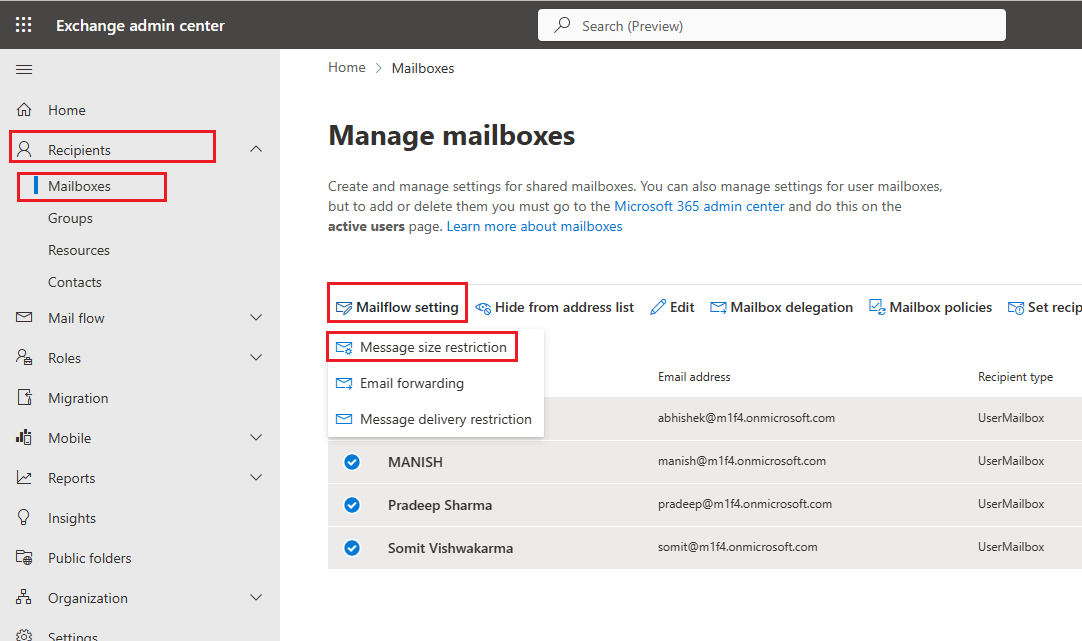Deselect the Pradeep Sharma mailbox
1082x641 pixels.
click(352, 505)
